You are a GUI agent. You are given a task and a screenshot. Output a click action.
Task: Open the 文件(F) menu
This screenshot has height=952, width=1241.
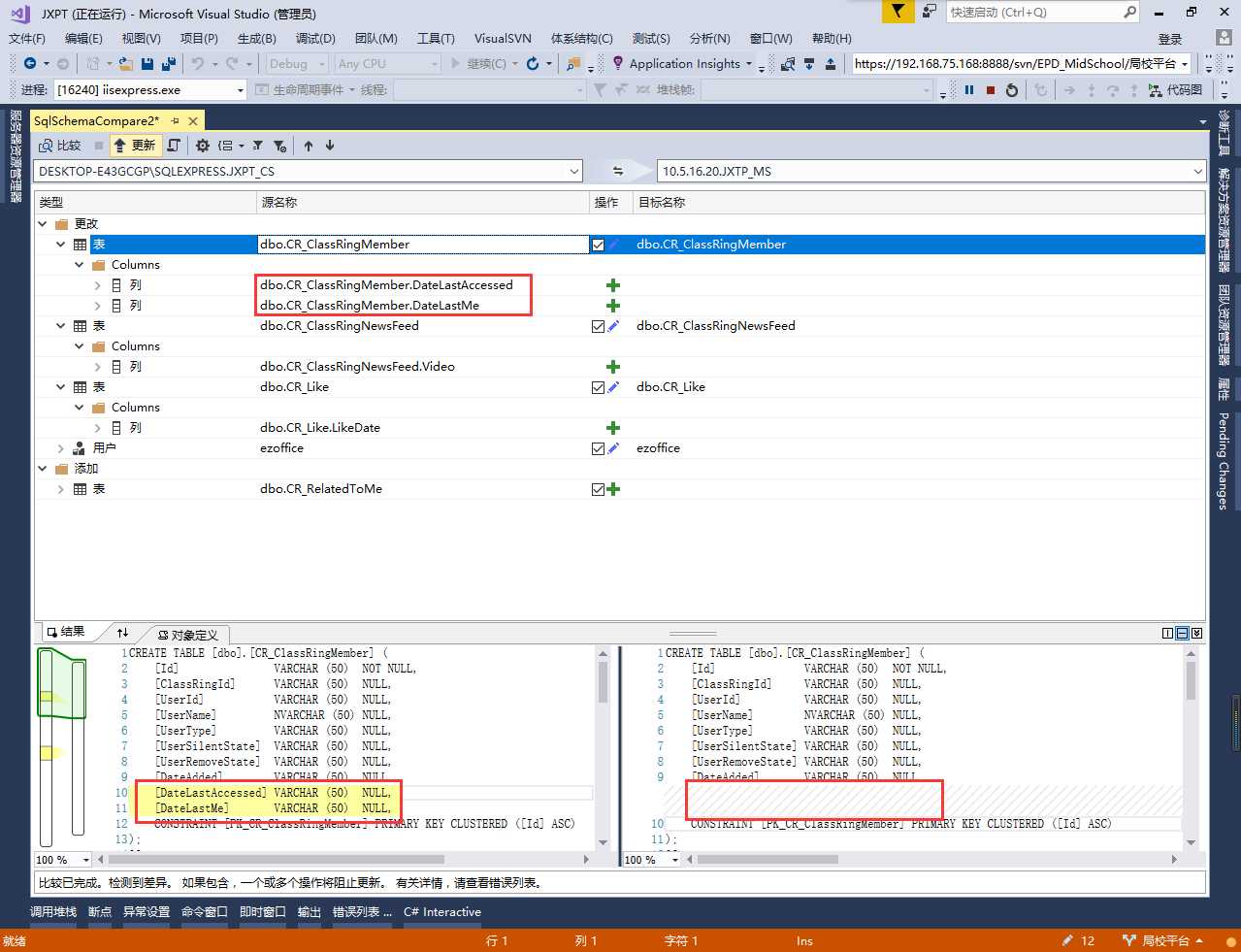pyautogui.click(x=27, y=38)
